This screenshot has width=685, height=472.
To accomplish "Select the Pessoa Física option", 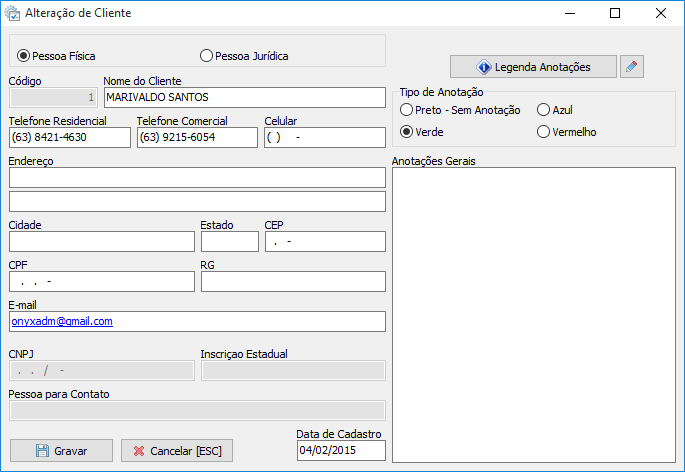I will tap(25, 56).
